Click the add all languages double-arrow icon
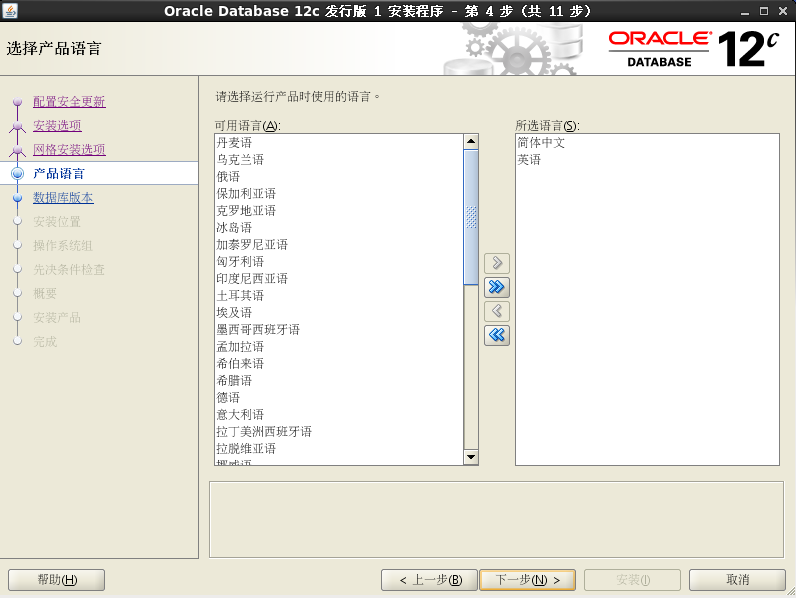 click(496, 287)
